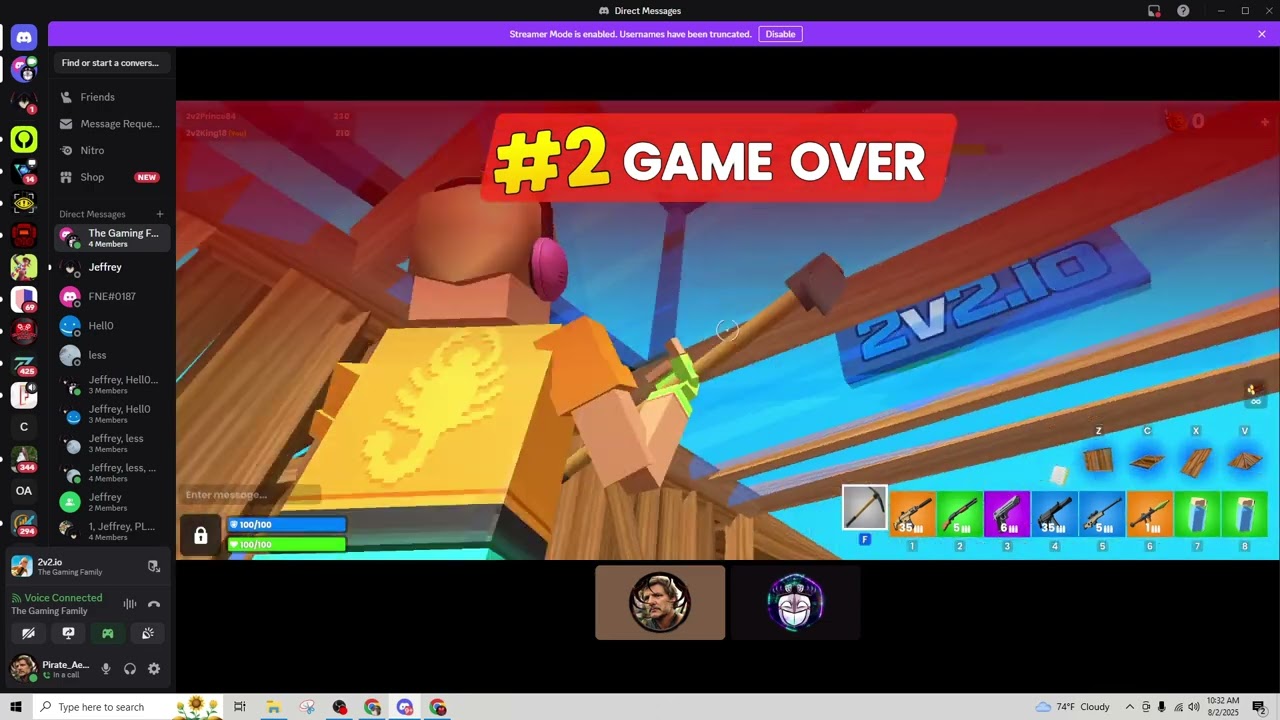Click the 2v2.io activity leave icon

click(x=153, y=566)
